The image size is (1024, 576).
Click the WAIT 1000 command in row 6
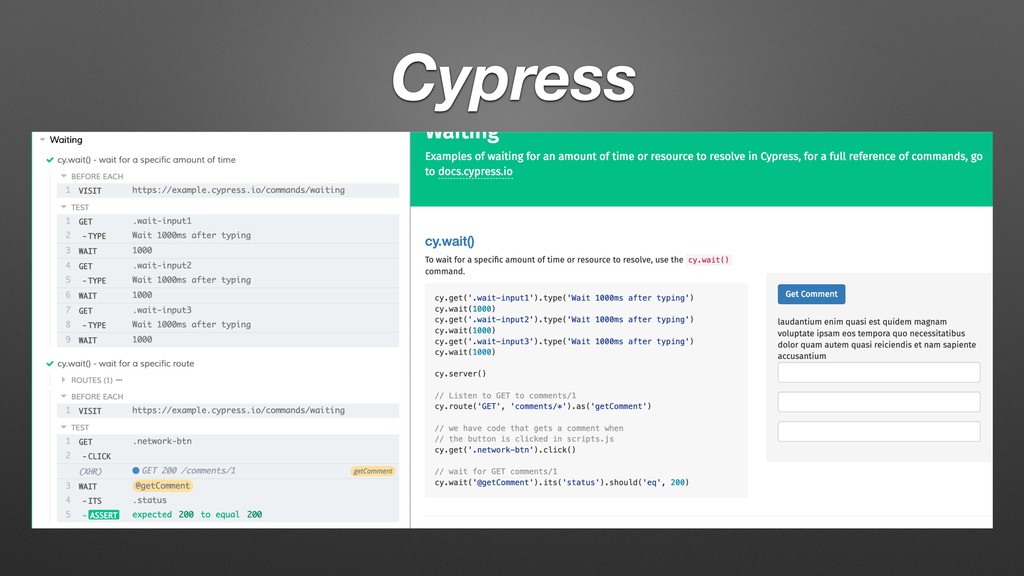click(x=228, y=295)
